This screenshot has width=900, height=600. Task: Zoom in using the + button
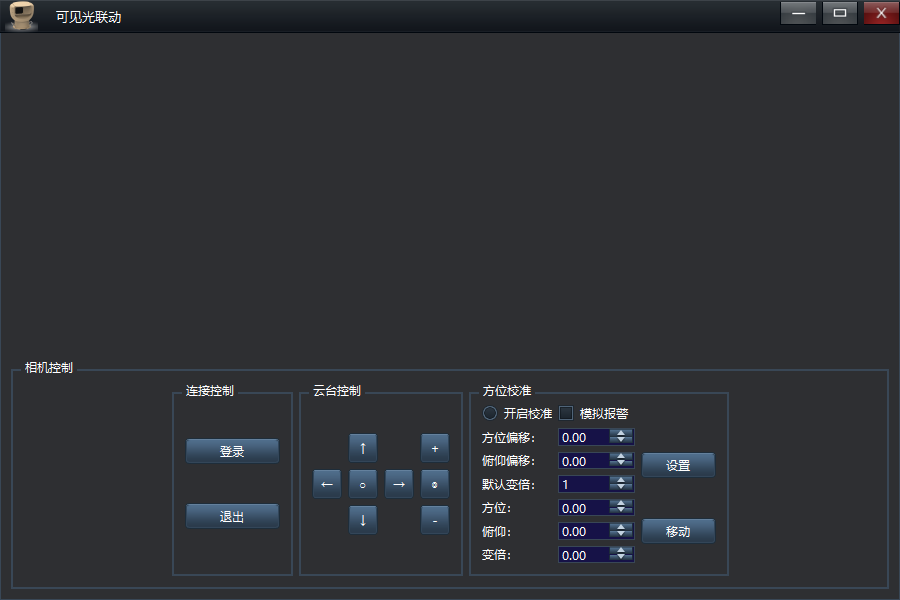click(x=434, y=448)
